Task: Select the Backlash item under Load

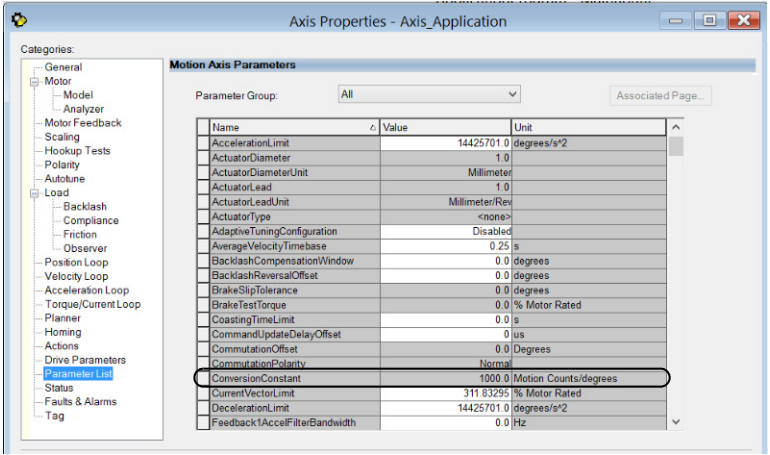Action: 84,207
